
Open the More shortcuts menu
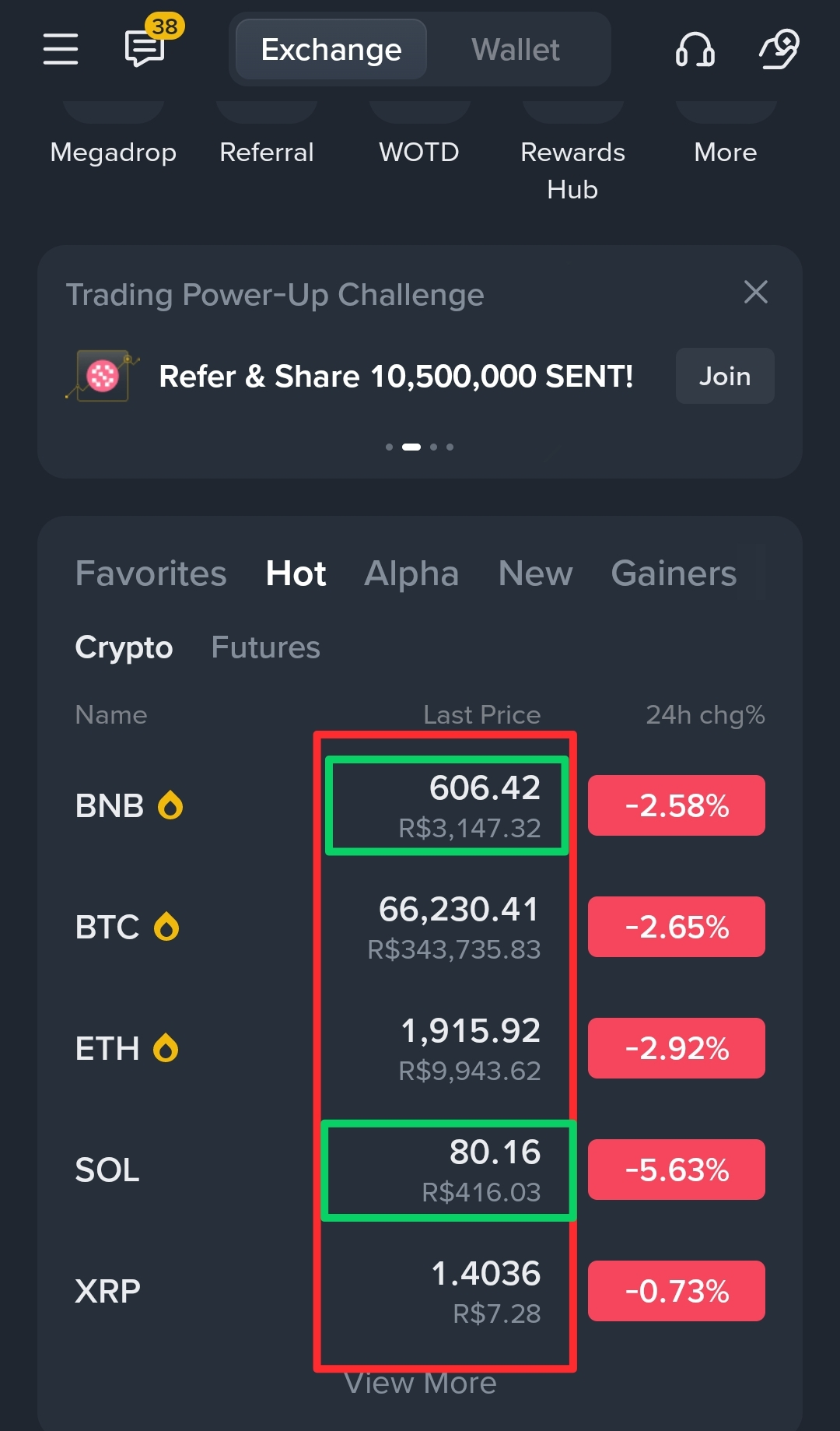(726, 153)
